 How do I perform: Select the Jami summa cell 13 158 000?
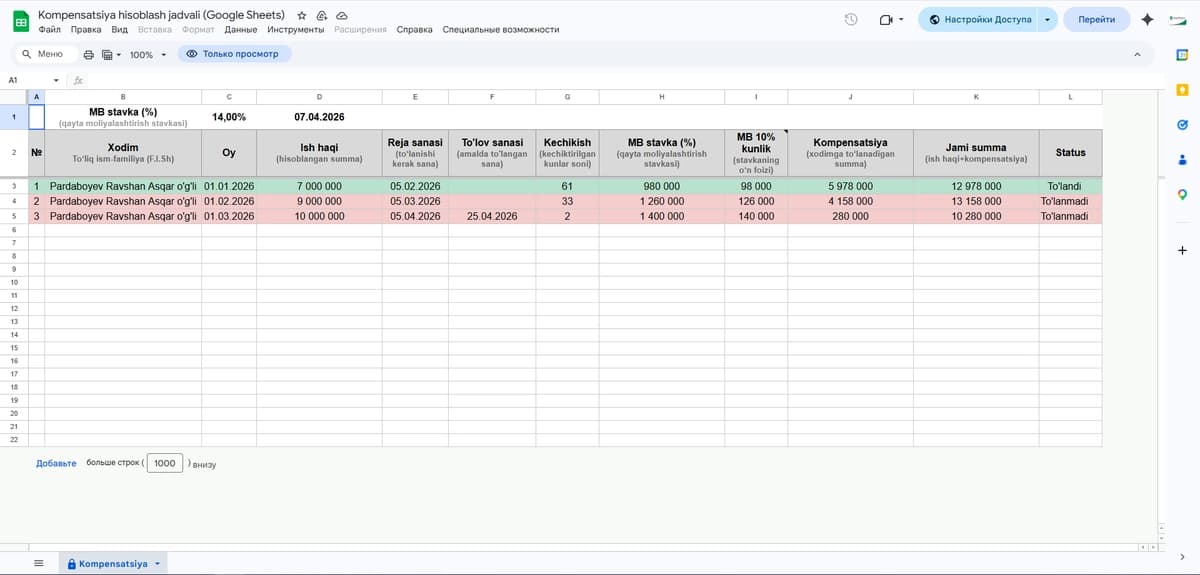(x=976, y=201)
